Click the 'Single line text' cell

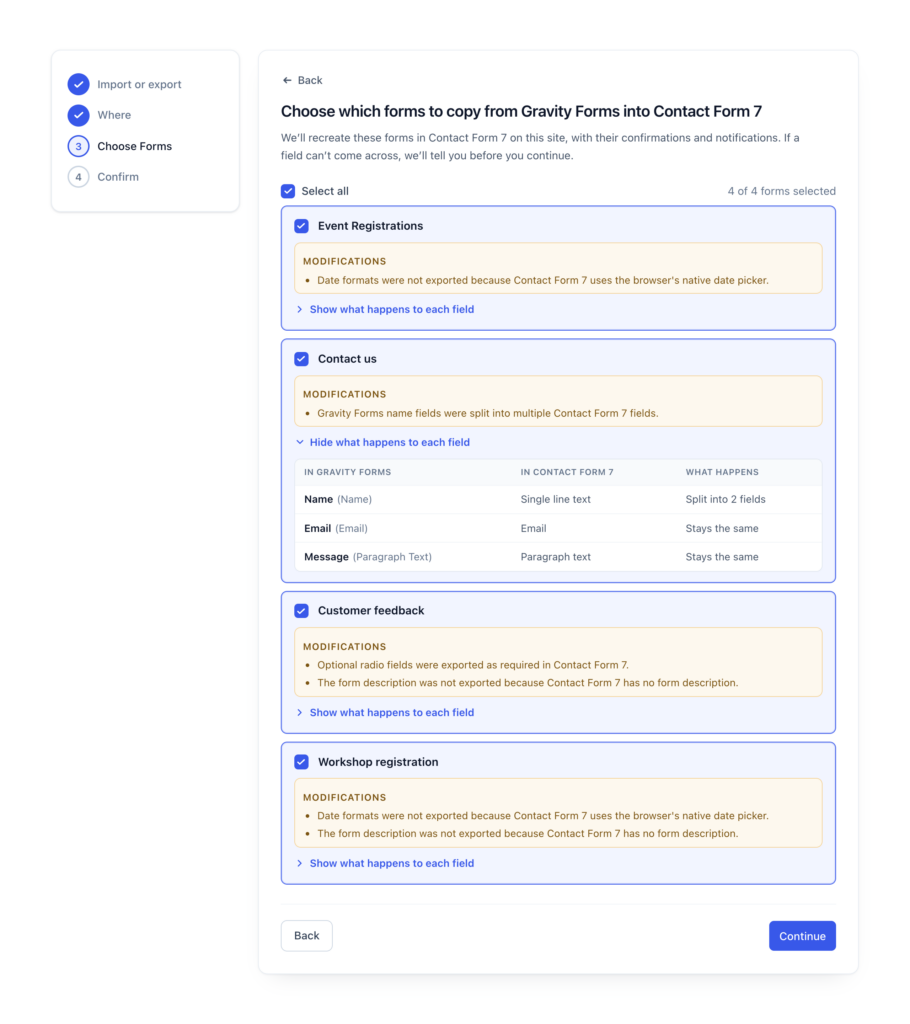coord(555,500)
